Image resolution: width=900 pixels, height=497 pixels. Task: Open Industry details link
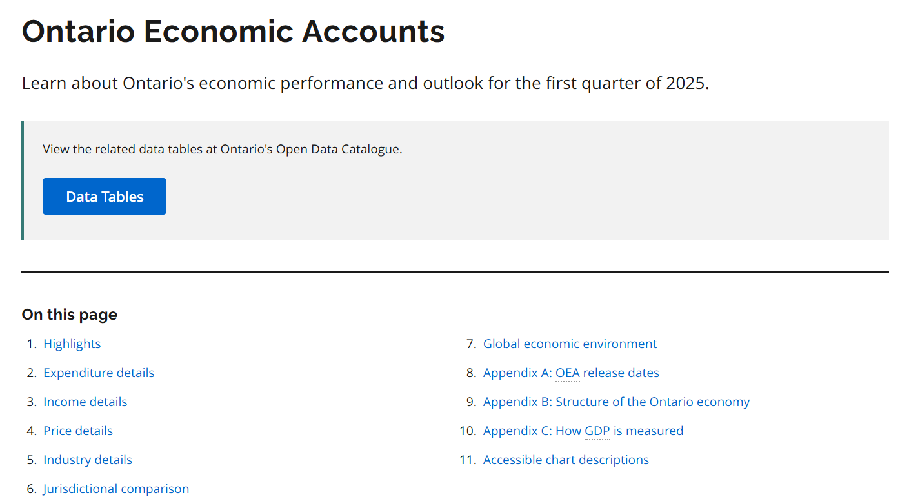coord(88,460)
